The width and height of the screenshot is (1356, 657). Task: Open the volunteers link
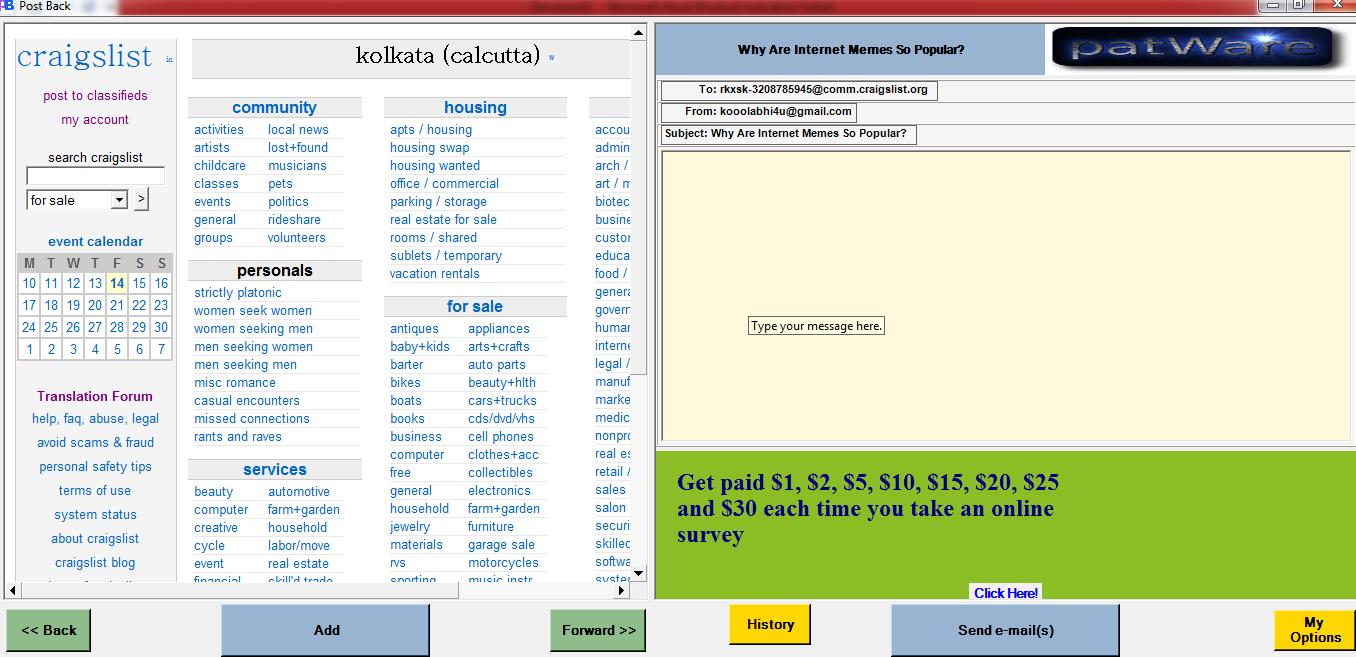[x=297, y=238]
